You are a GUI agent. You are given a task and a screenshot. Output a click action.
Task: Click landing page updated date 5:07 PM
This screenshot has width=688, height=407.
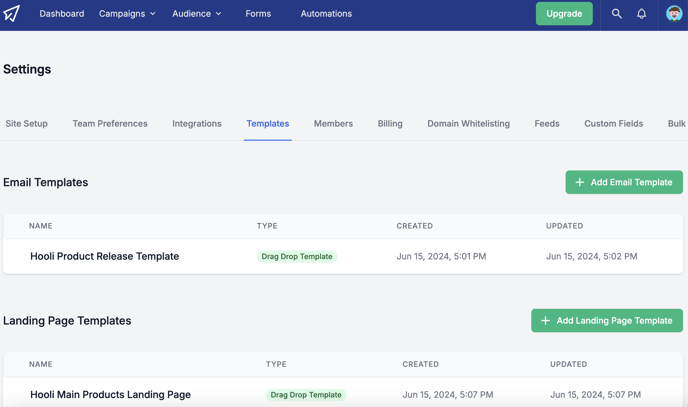pyautogui.click(x=595, y=395)
